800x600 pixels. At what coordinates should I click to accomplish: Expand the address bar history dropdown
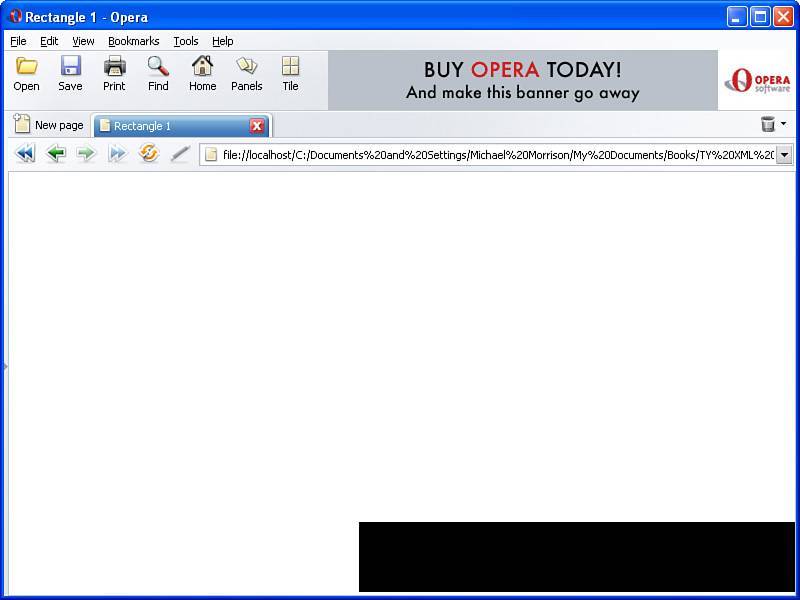coord(784,155)
